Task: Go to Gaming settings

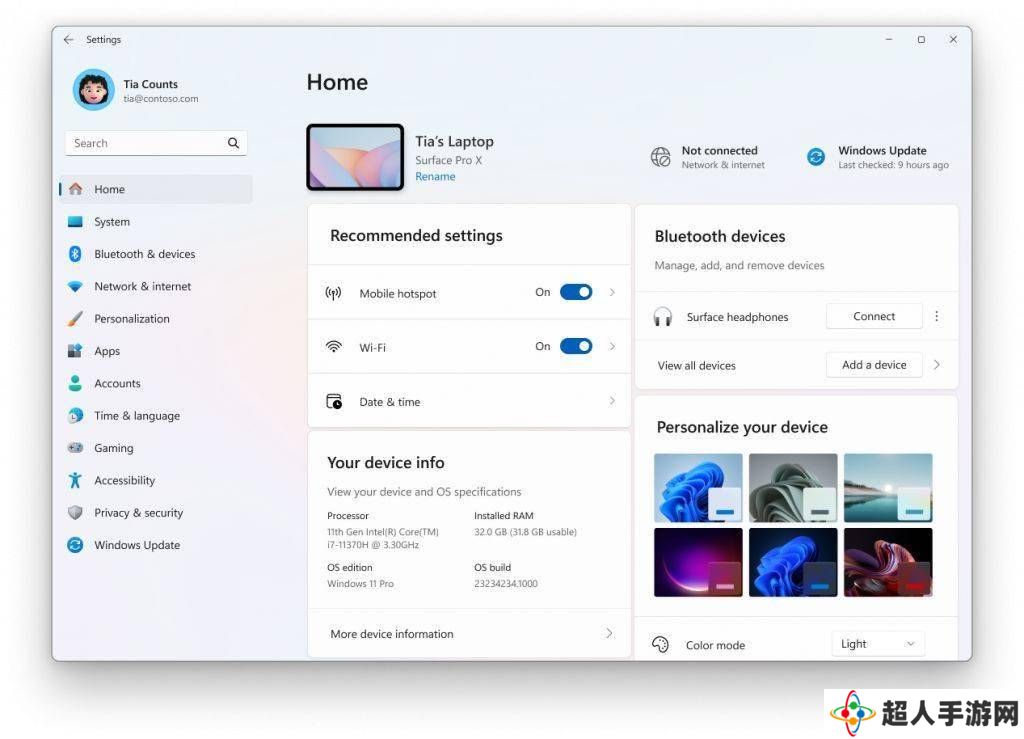Action: pyautogui.click(x=156, y=448)
